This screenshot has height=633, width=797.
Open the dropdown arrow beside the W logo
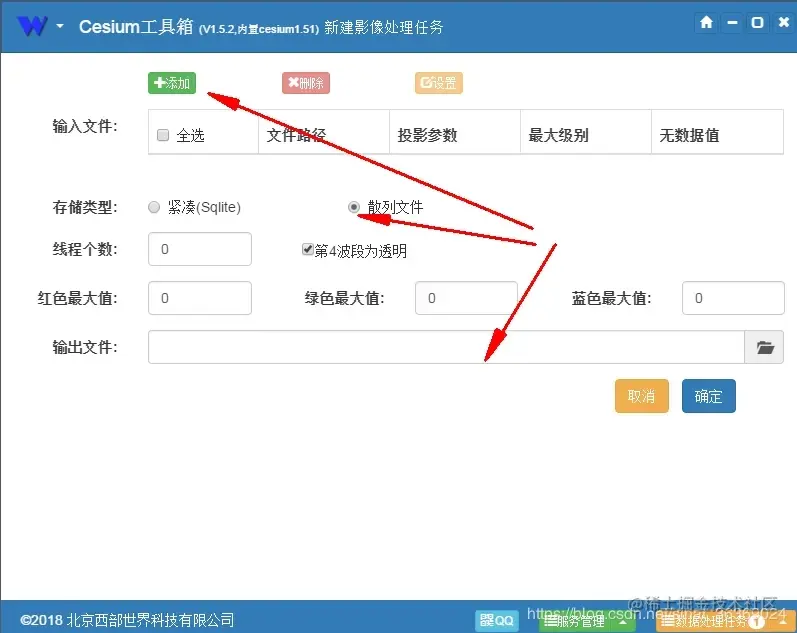60,26
